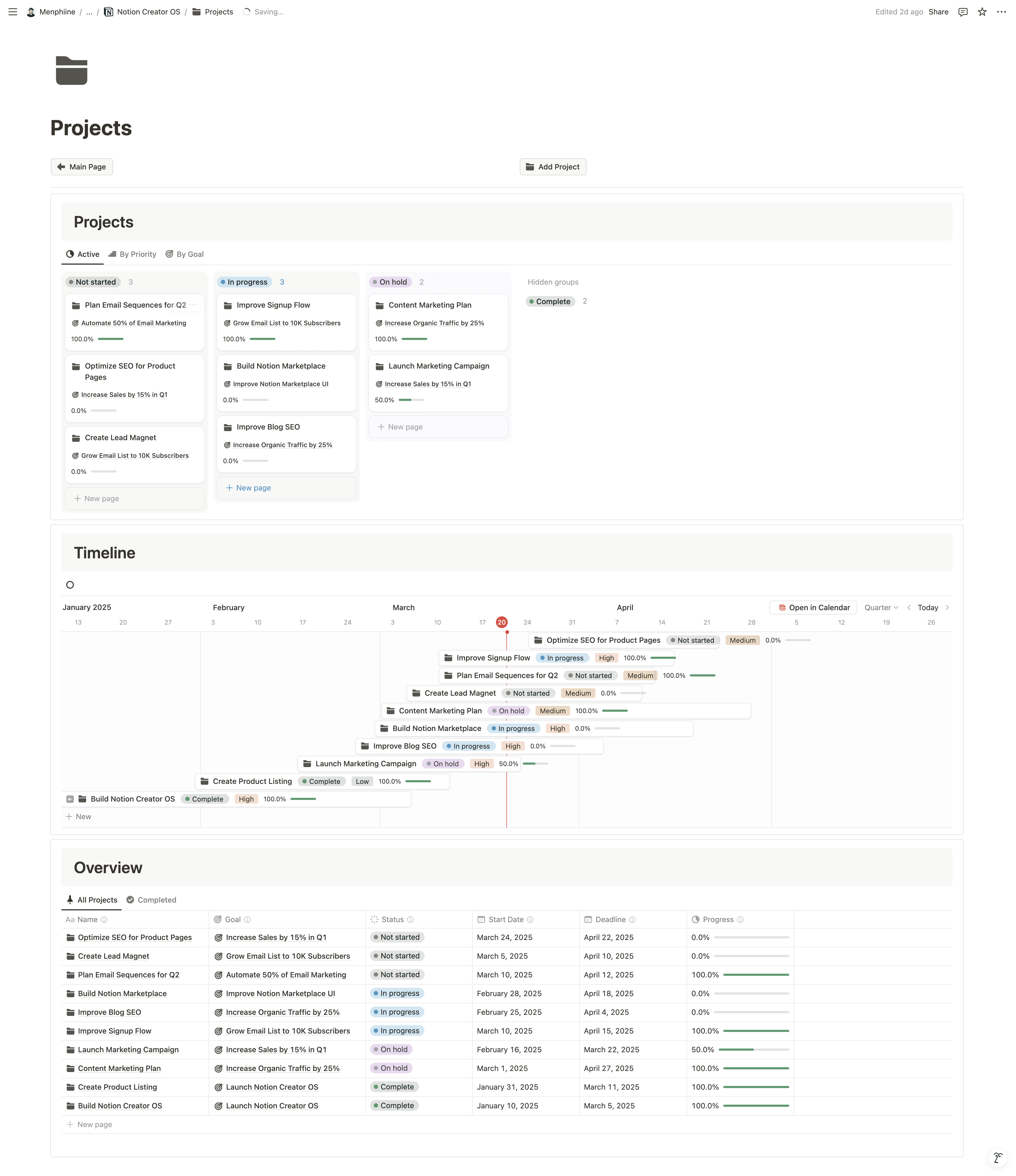Switch to the By Priority tab
The width and height of the screenshot is (1016, 1176).
(132, 254)
